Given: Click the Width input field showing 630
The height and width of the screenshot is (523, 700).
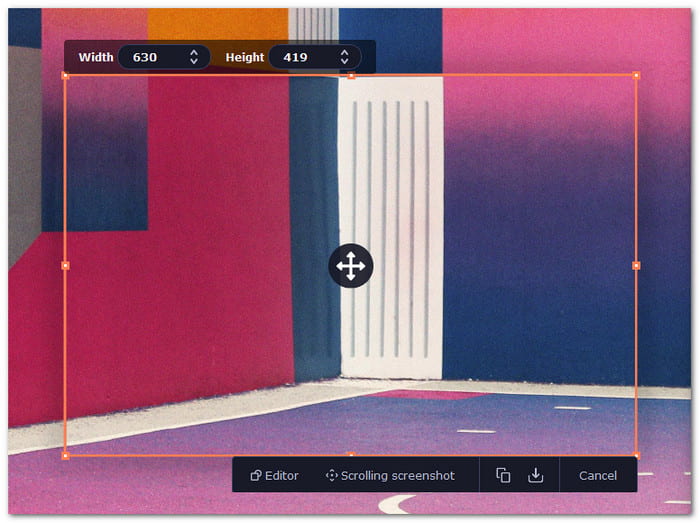Looking at the screenshot, I should coord(164,57).
